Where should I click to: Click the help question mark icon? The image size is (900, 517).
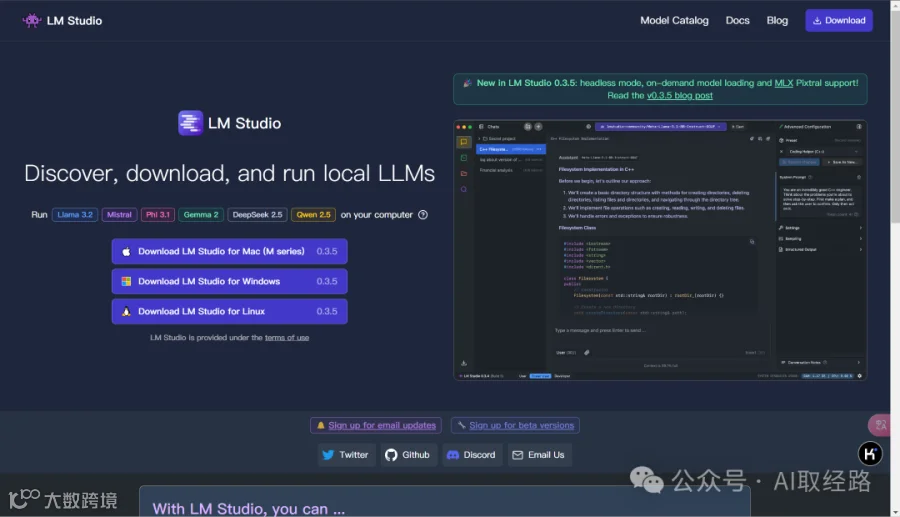[423, 215]
